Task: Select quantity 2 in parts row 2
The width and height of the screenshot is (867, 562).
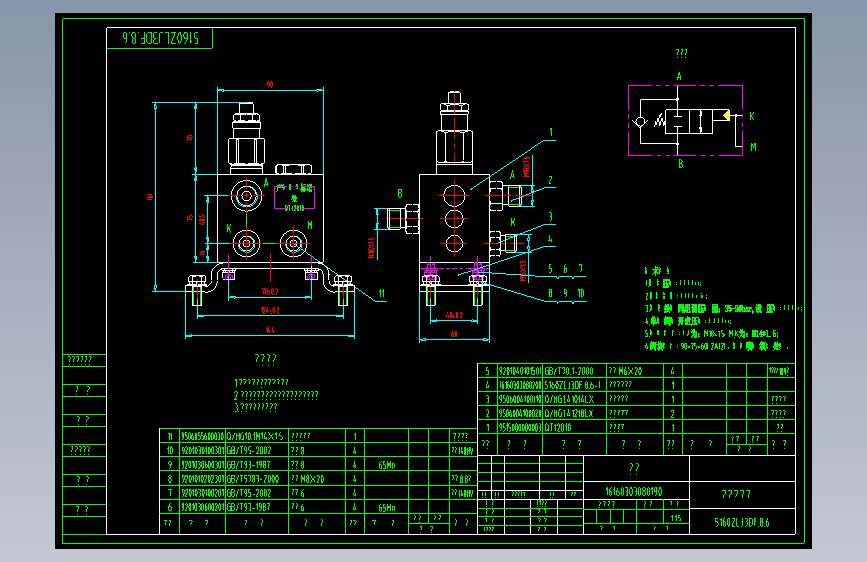Action: click(672, 413)
